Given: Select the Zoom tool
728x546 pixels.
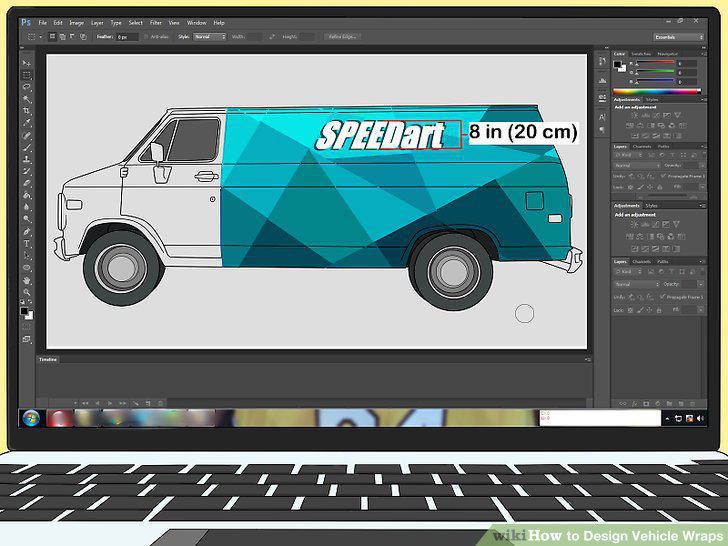Looking at the screenshot, I should (x=26, y=292).
